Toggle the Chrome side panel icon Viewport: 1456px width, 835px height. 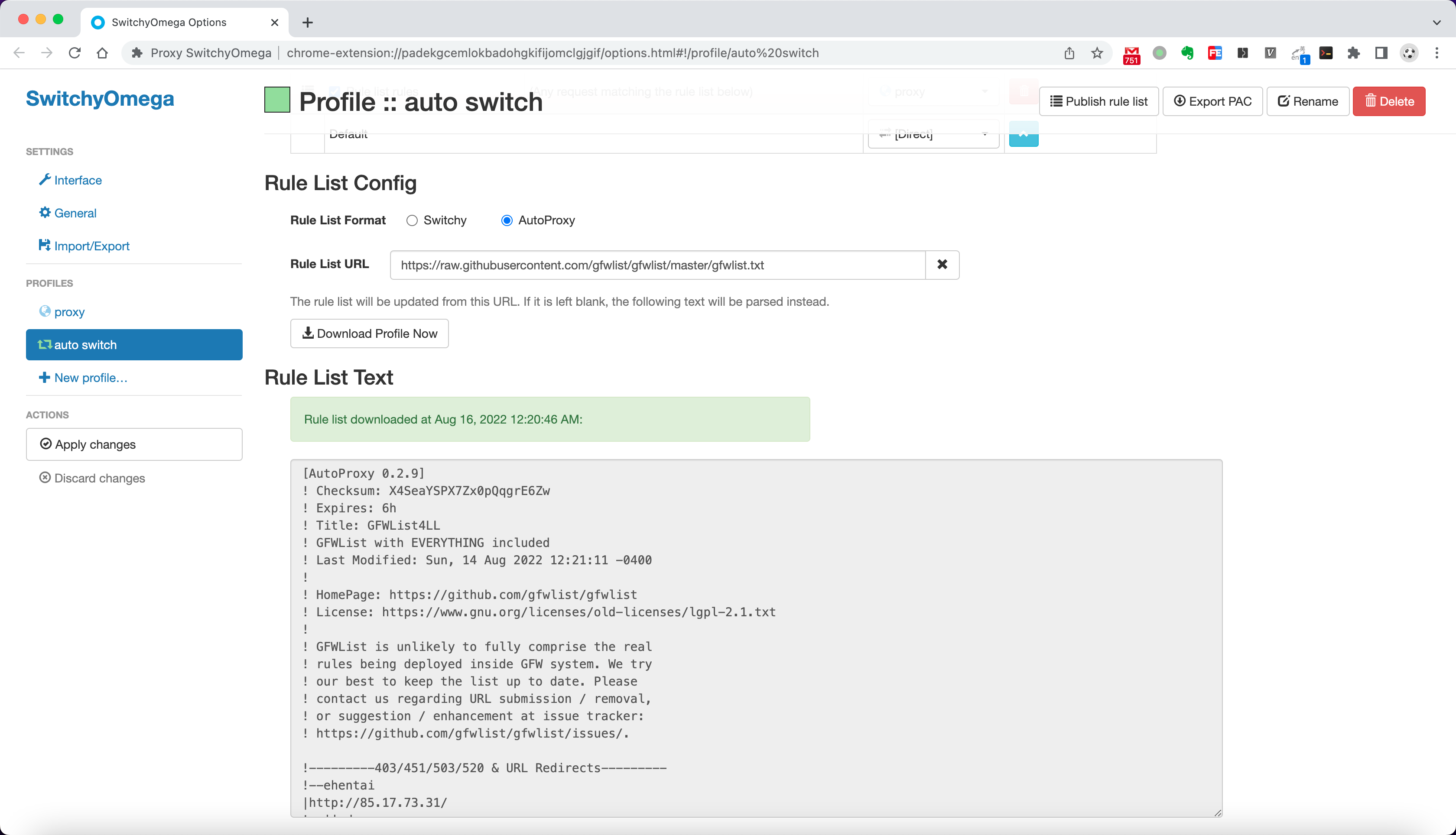(x=1381, y=53)
